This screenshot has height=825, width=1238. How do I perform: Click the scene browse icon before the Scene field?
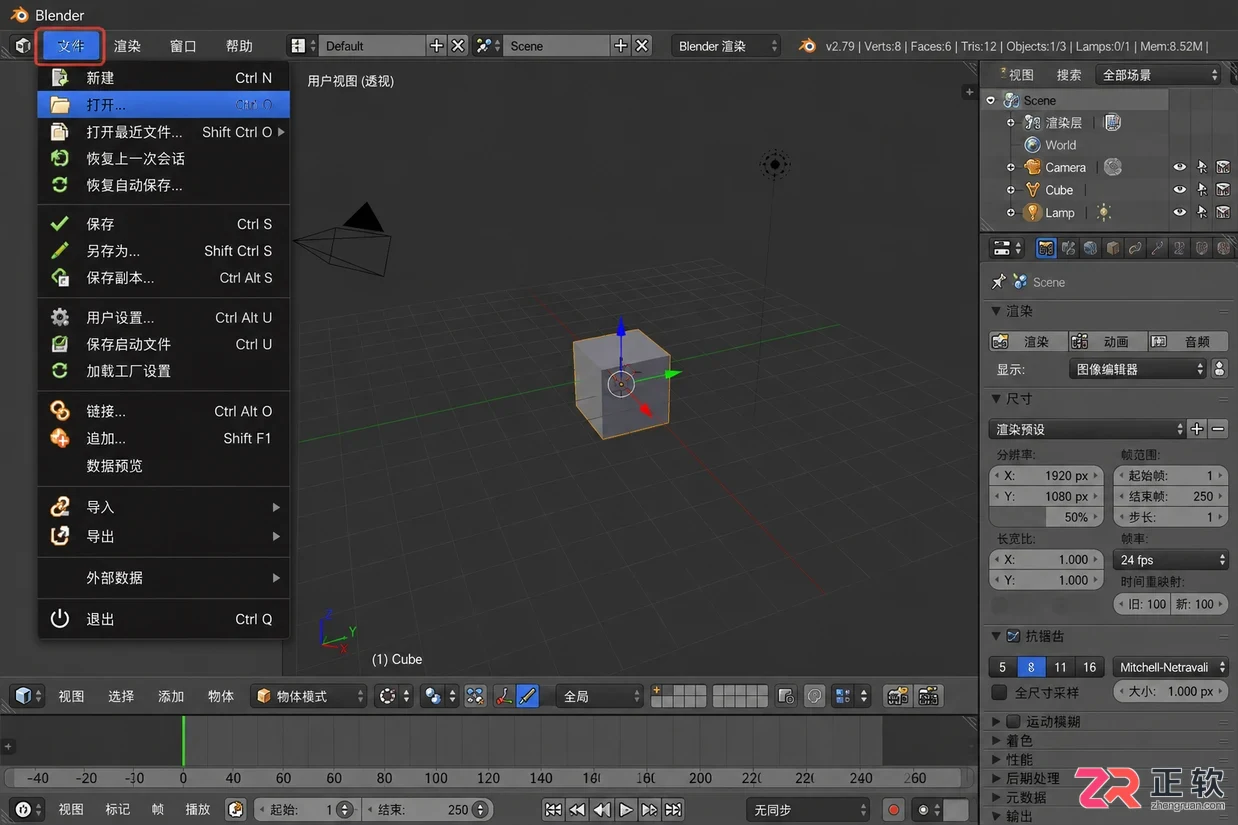(x=487, y=46)
